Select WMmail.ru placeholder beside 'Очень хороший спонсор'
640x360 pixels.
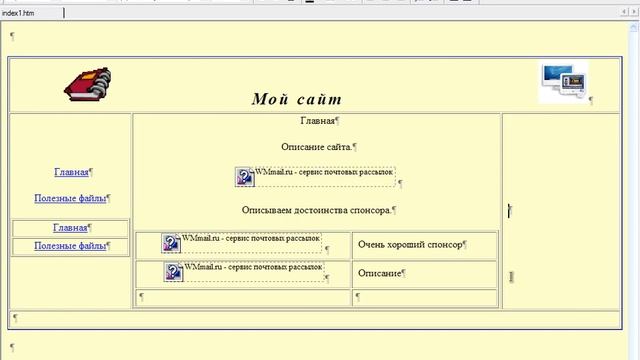pyautogui.click(x=242, y=243)
